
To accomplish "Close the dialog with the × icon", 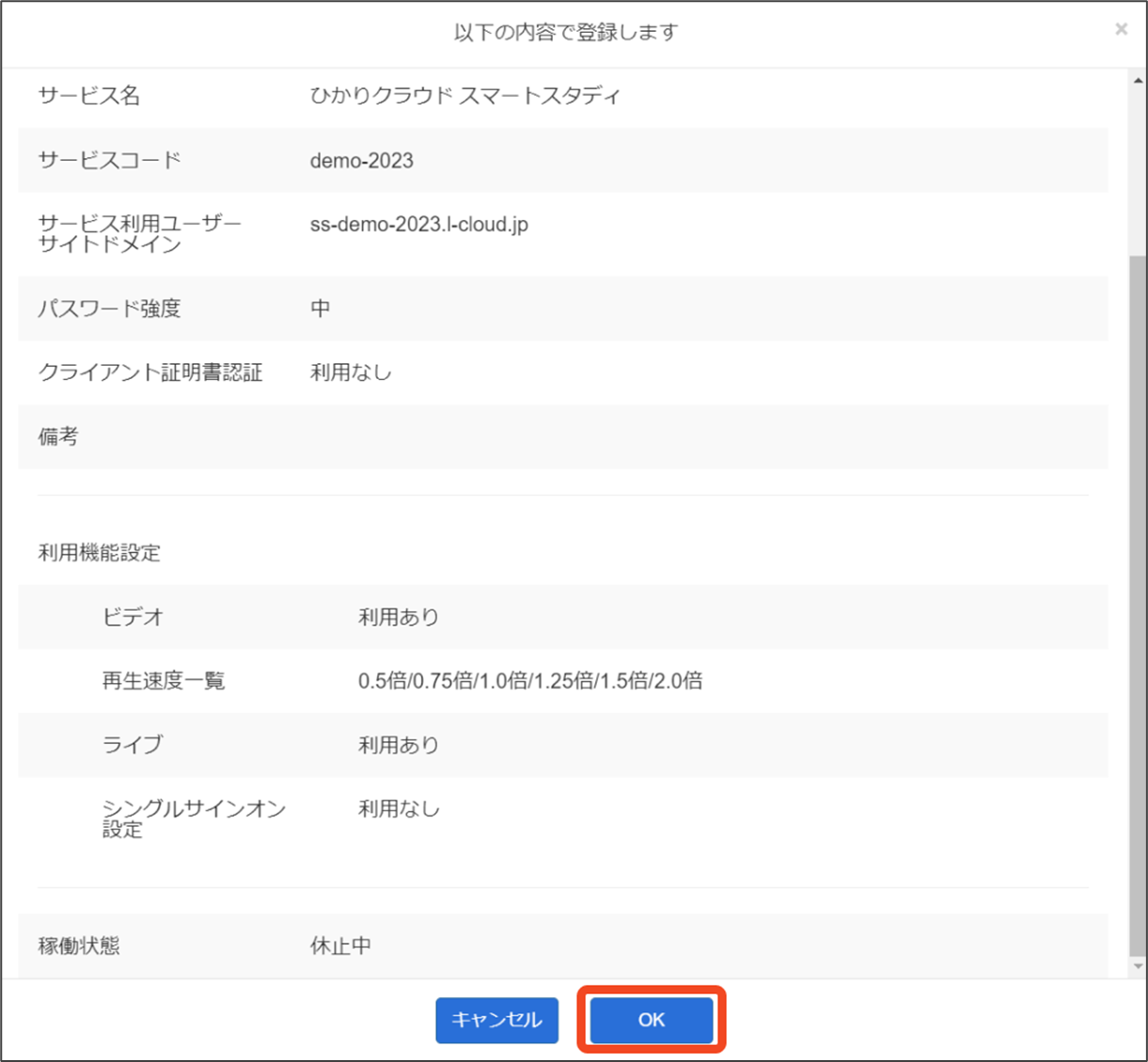I will click(x=1121, y=29).
